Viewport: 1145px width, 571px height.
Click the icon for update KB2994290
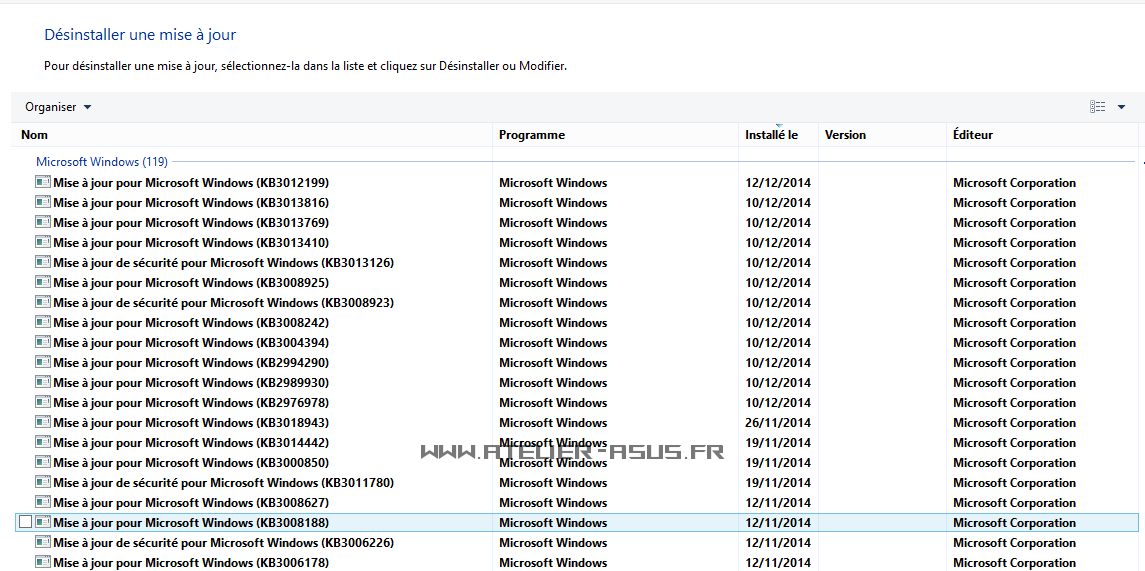click(x=43, y=362)
